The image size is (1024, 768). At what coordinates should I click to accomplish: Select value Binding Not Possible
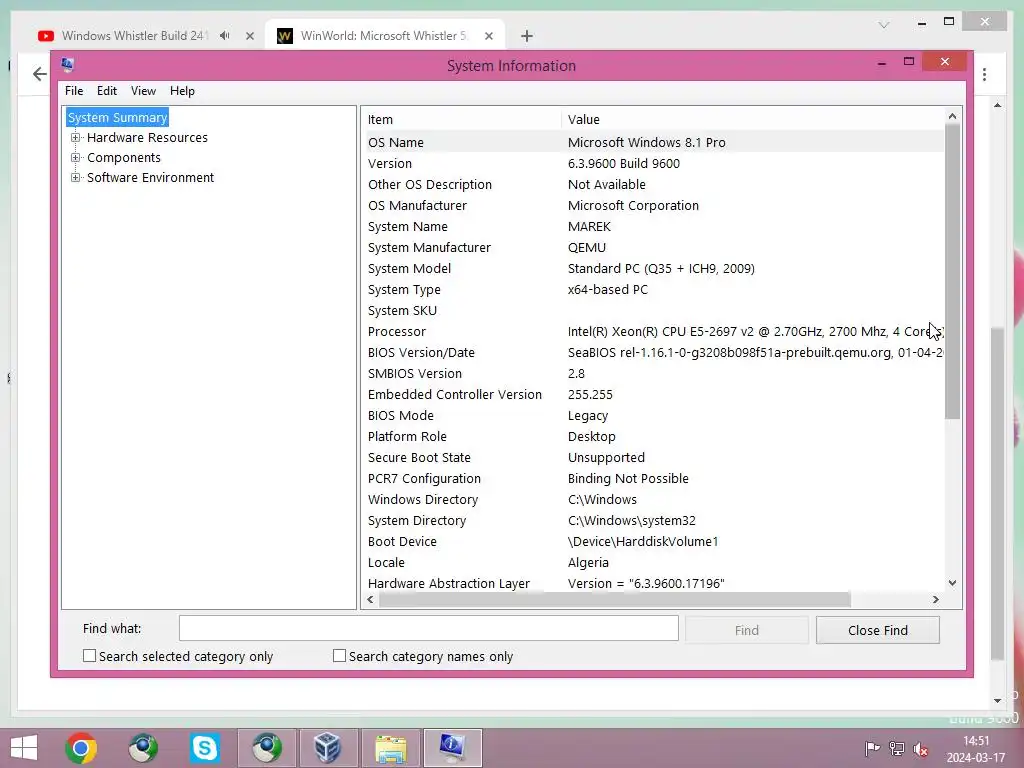(x=628, y=478)
